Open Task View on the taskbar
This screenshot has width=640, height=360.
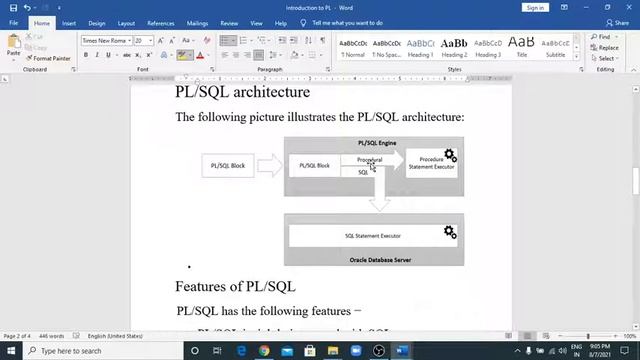click(x=217, y=351)
